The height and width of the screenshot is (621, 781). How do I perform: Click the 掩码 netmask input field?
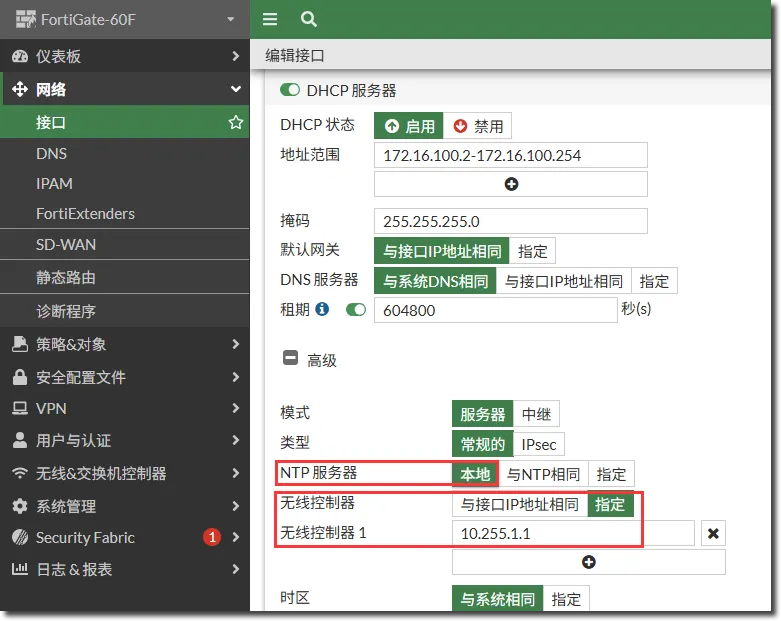(510, 221)
